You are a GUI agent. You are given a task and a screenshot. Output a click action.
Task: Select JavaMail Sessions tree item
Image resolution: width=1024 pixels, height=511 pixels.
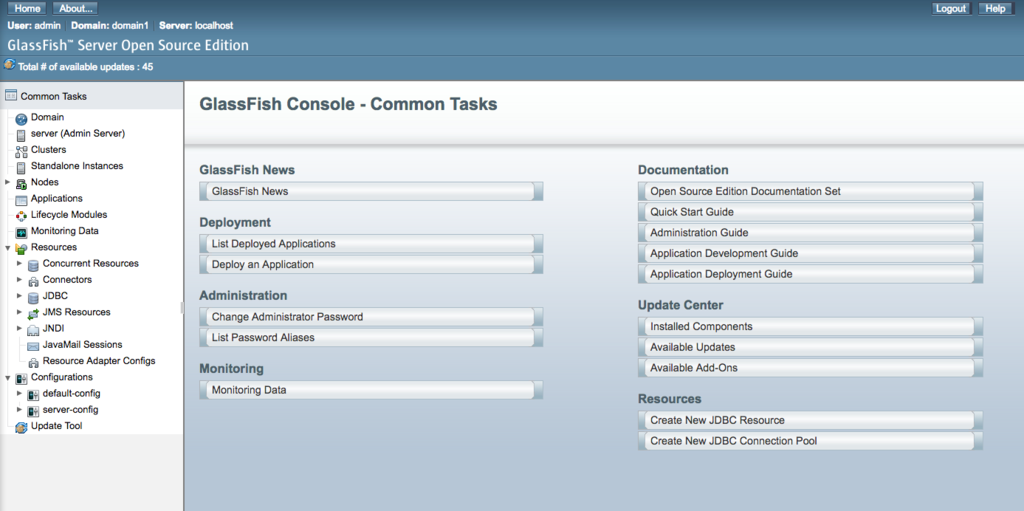(x=82, y=344)
